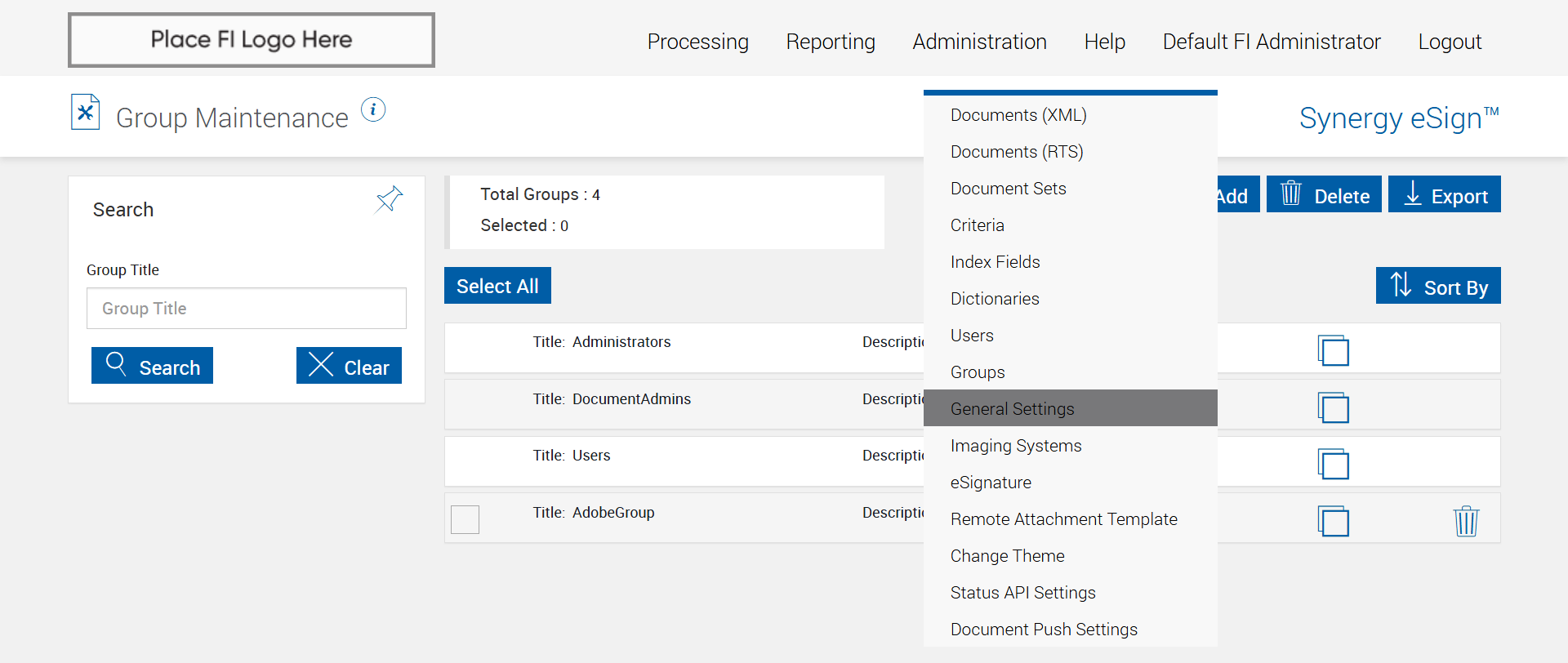Click the Clear button in Search panel
Viewport: 1568px width, 663px height.
coord(349,366)
